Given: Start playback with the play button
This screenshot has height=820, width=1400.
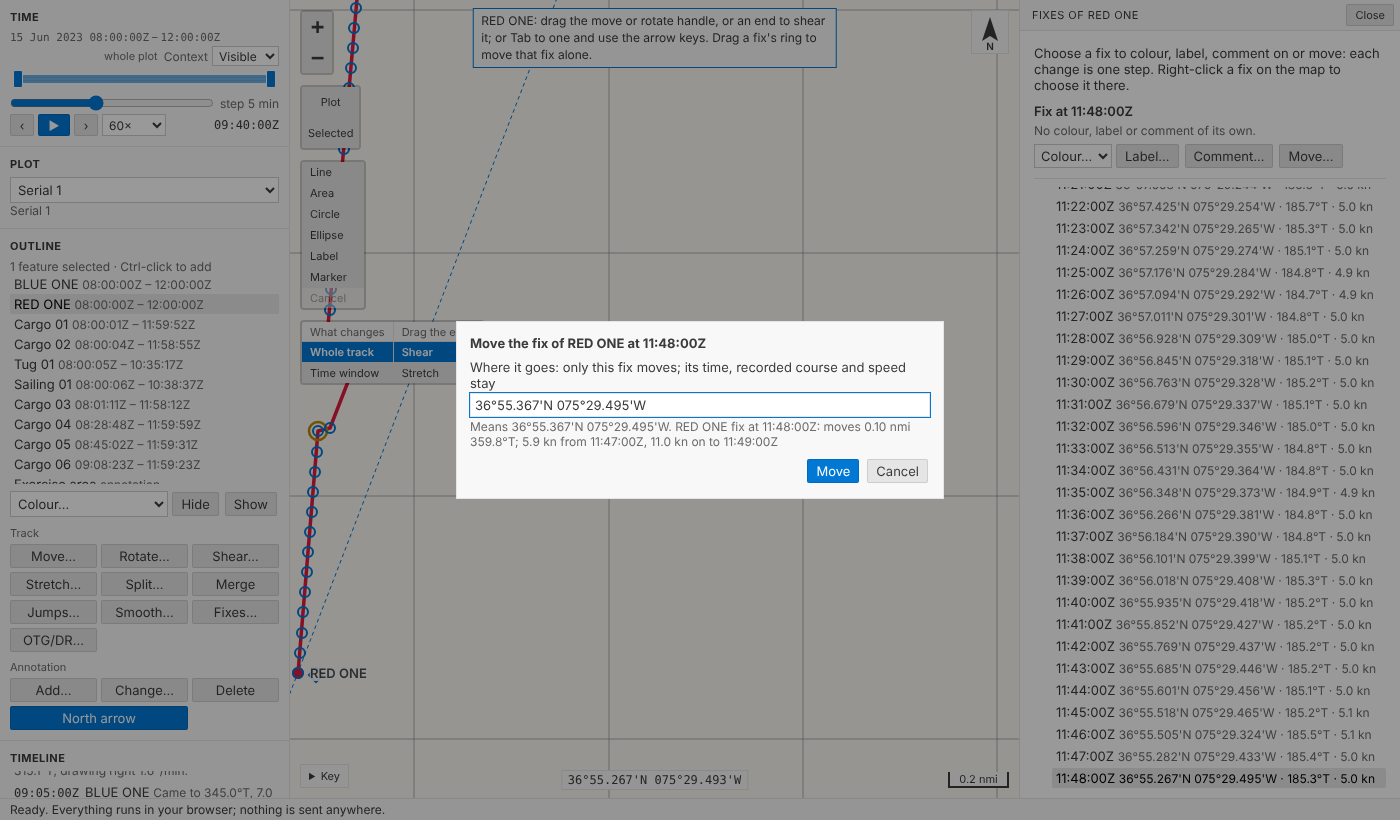Looking at the screenshot, I should tap(54, 125).
